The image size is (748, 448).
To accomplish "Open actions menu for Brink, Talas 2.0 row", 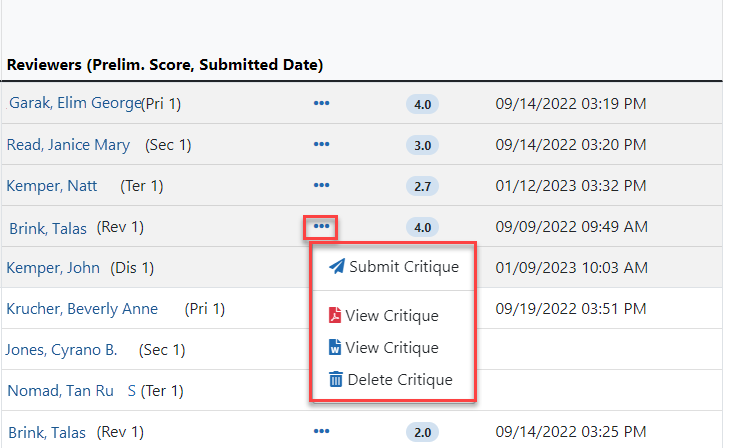I will pyautogui.click(x=321, y=431).
